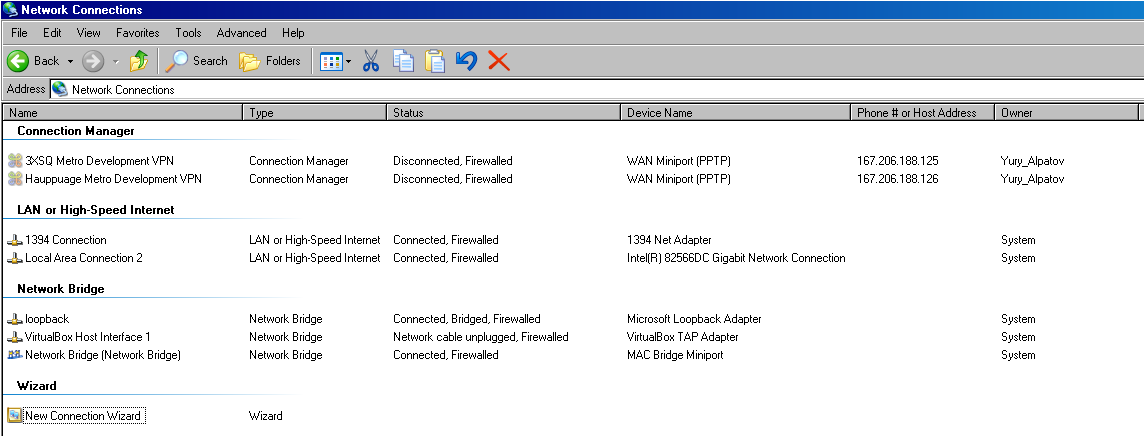
Task: Open the Forward history dropdown arrow
Action: pyautogui.click(x=115, y=62)
